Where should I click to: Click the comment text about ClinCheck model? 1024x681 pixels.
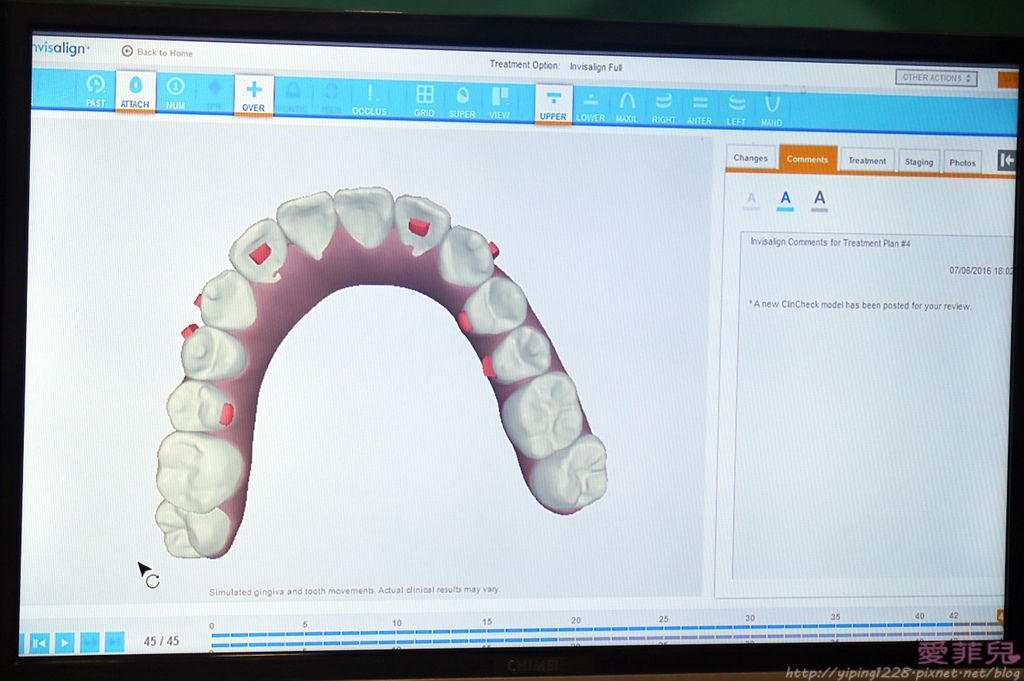(860, 305)
